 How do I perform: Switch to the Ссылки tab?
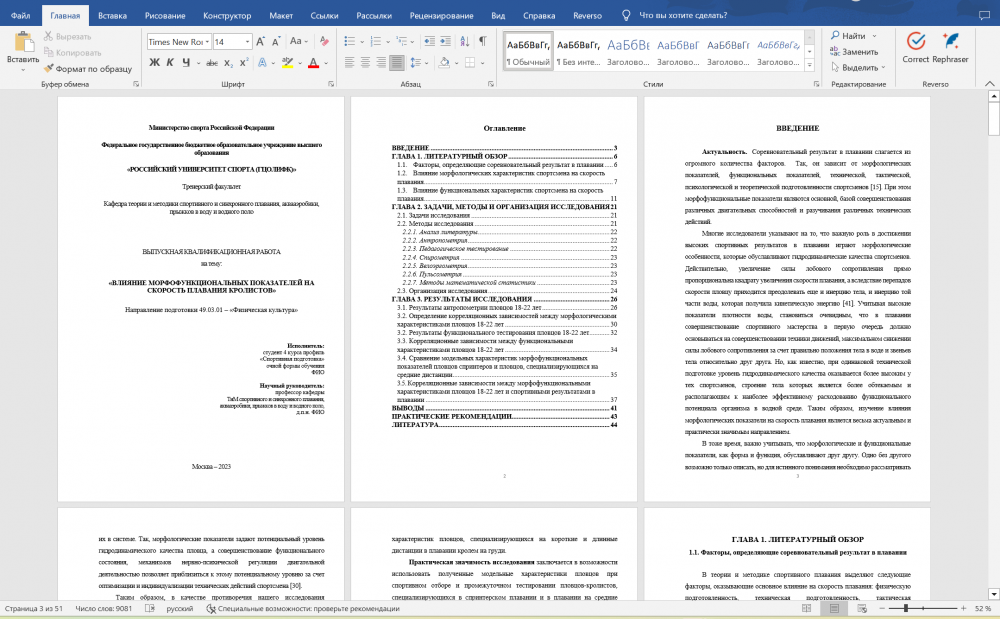click(x=324, y=15)
